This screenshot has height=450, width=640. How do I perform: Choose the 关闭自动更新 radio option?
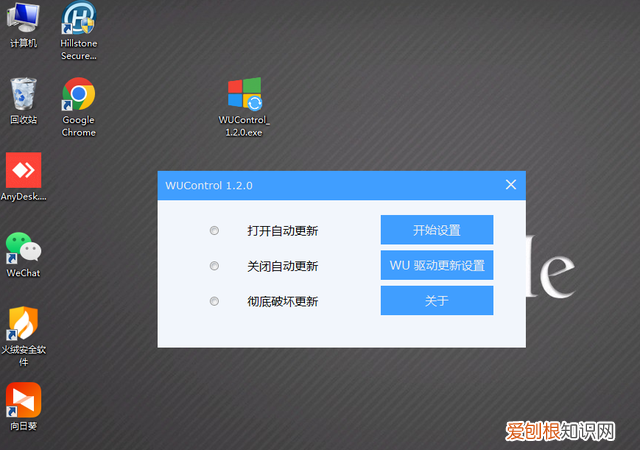tap(214, 266)
